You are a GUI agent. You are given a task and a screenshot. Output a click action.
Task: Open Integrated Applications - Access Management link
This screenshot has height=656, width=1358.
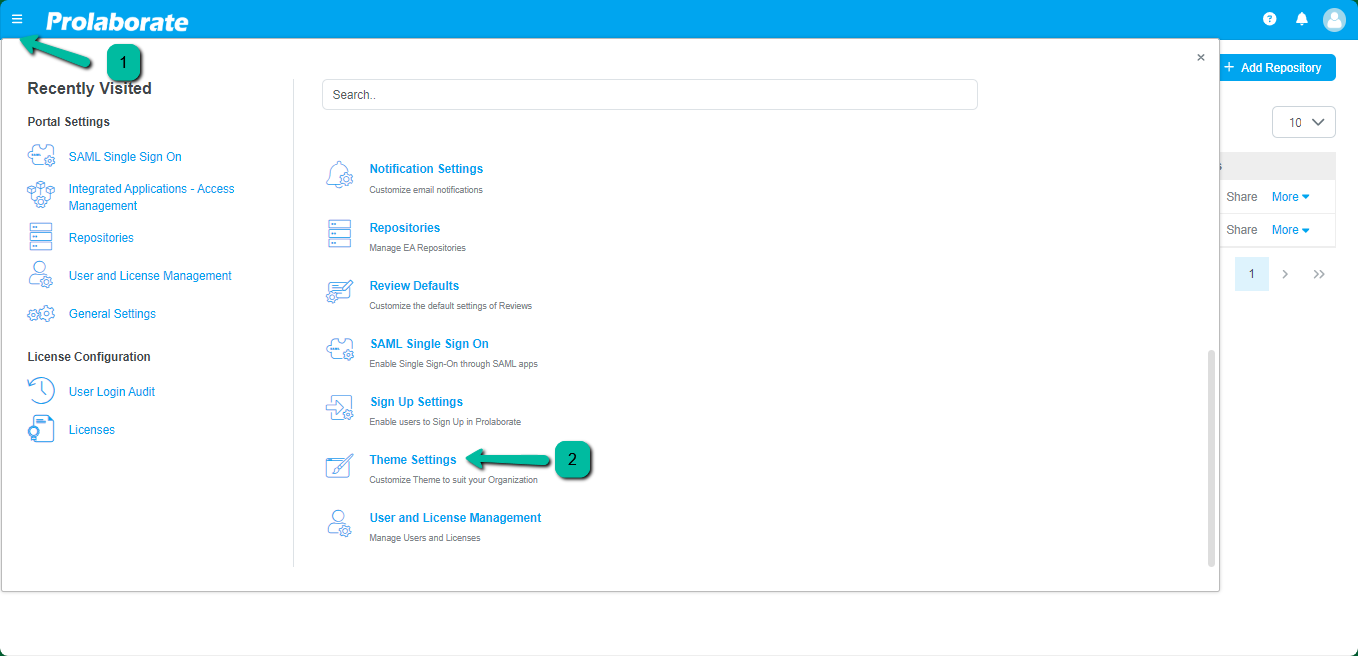click(151, 197)
